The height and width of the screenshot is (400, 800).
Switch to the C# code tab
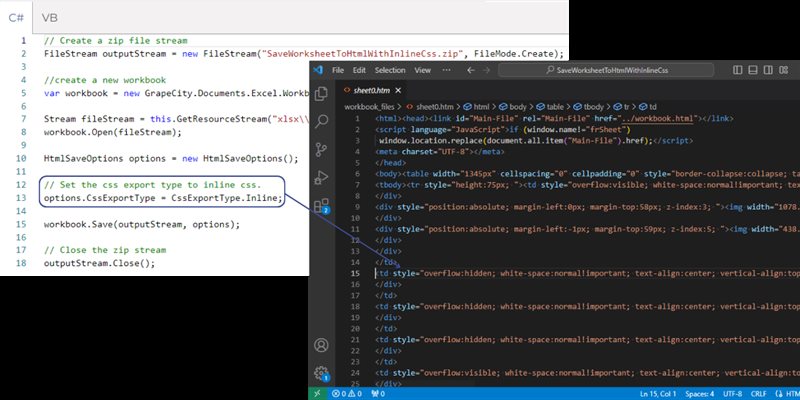[x=16, y=18]
